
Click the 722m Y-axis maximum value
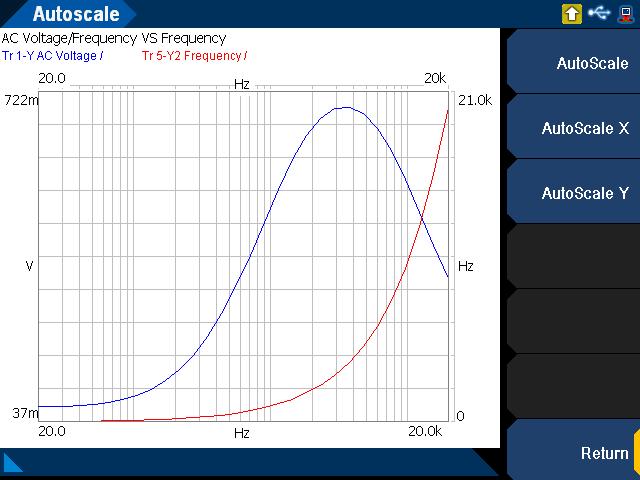(x=21, y=100)
